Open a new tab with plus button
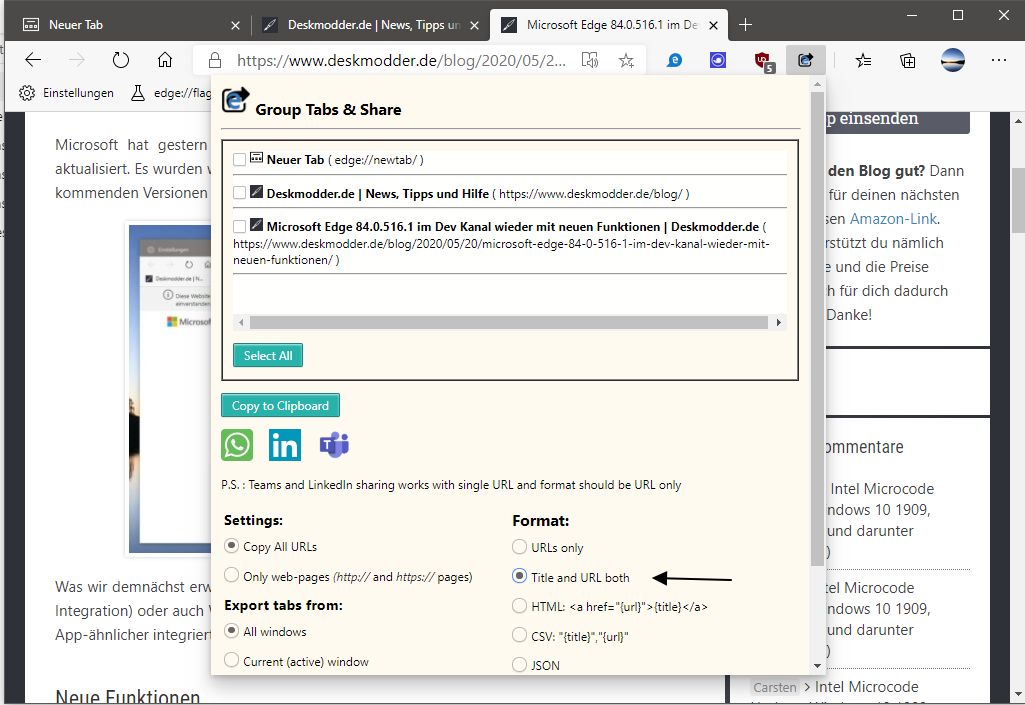The image size is (1025, 705). pyautogui.click(x=745, y=25)
